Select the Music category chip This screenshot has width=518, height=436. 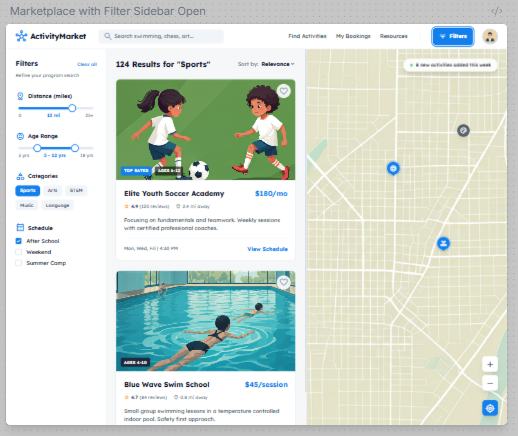pyautogui.click(x=27, y=205)
